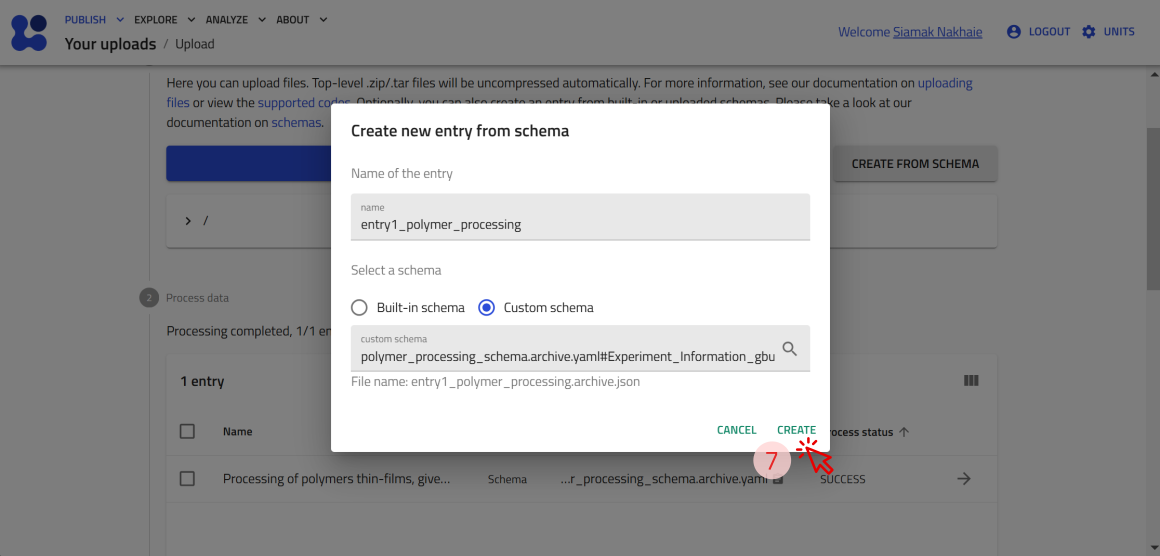Open the supported codes link
Viewport: 1160px width, 556px height.
tap(303, 103)
